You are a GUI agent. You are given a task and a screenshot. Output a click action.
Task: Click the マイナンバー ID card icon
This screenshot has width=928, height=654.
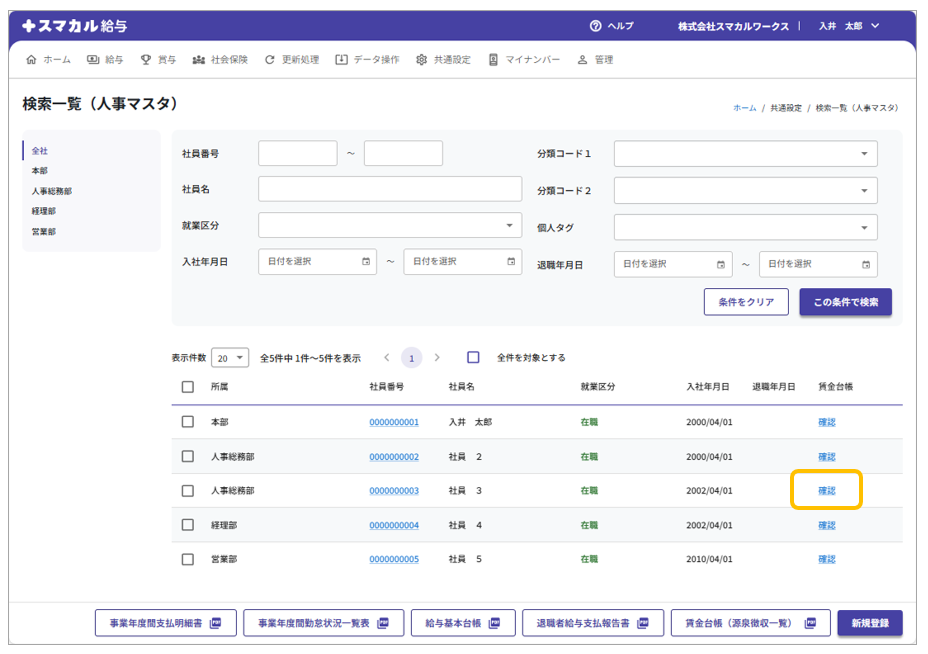tap(493, 60)
